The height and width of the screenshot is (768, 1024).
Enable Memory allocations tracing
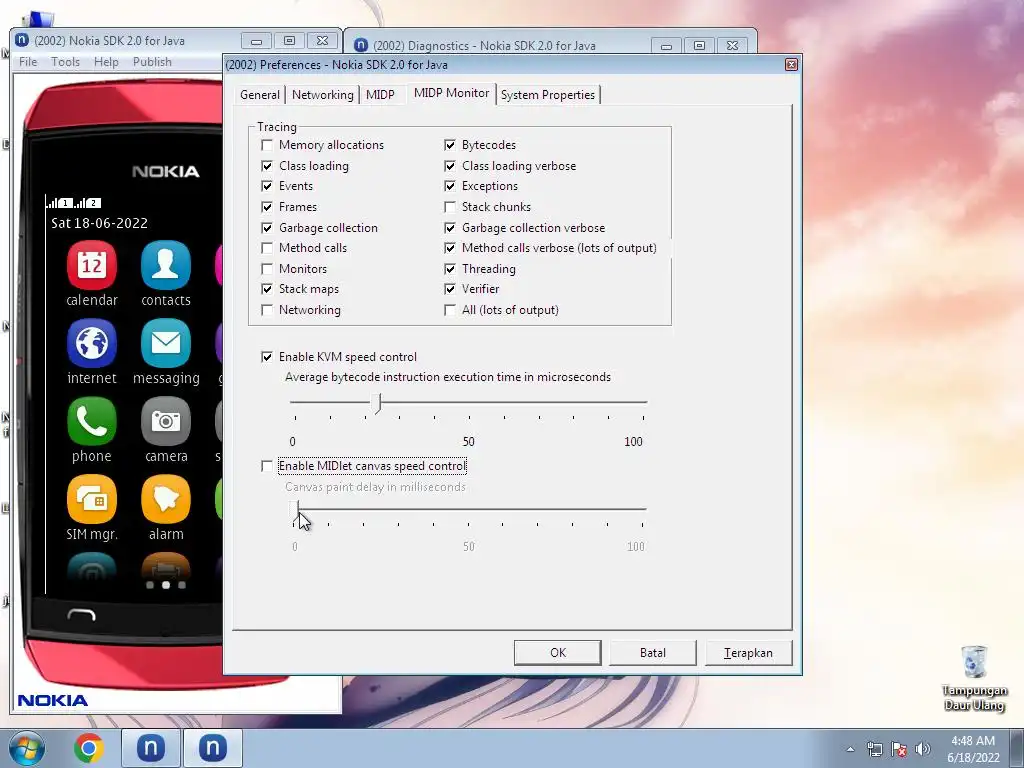266,145
